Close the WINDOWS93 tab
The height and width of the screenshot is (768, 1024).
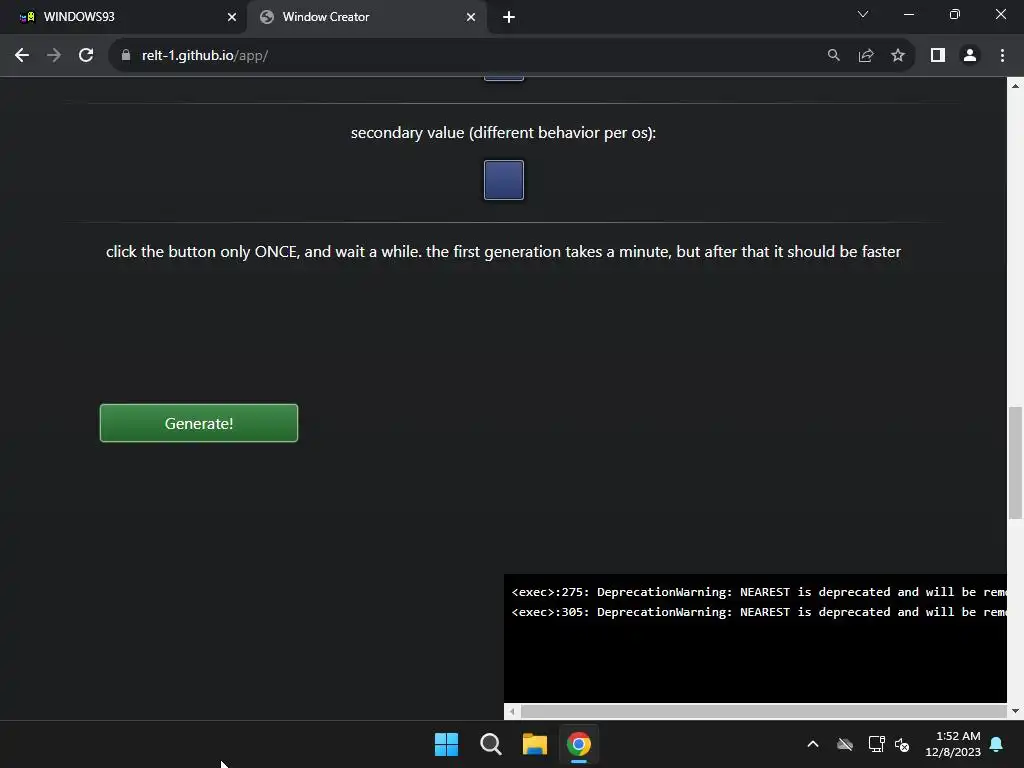232,17
